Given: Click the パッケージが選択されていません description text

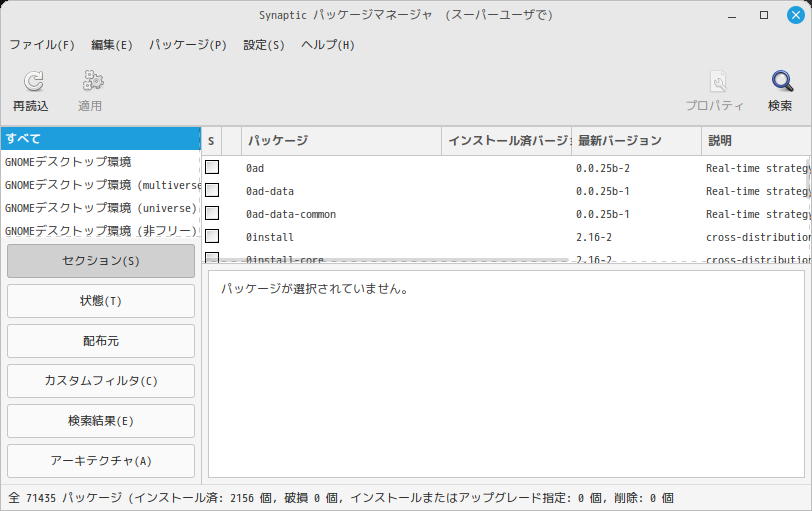Looking at the screenshot, I should tap(315, 289).
